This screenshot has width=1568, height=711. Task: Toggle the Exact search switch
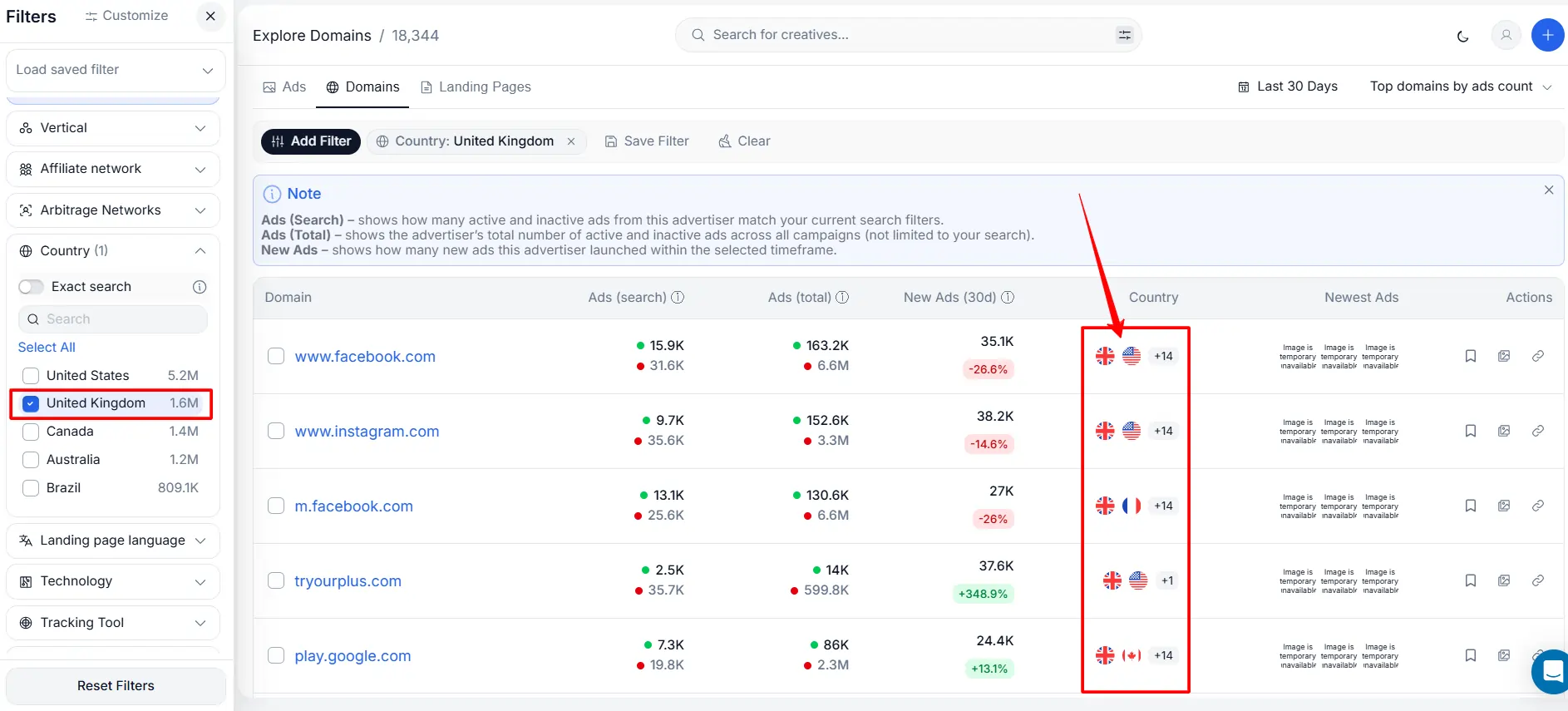[x=31, y=287]
